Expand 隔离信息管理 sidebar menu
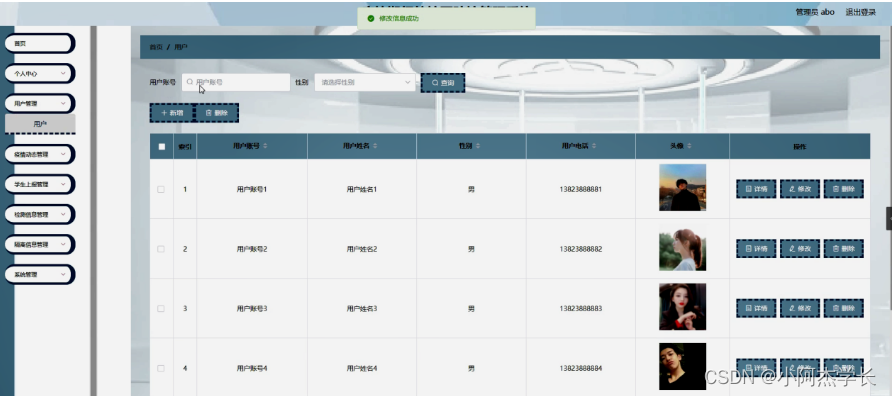 [x=39, y=244]
